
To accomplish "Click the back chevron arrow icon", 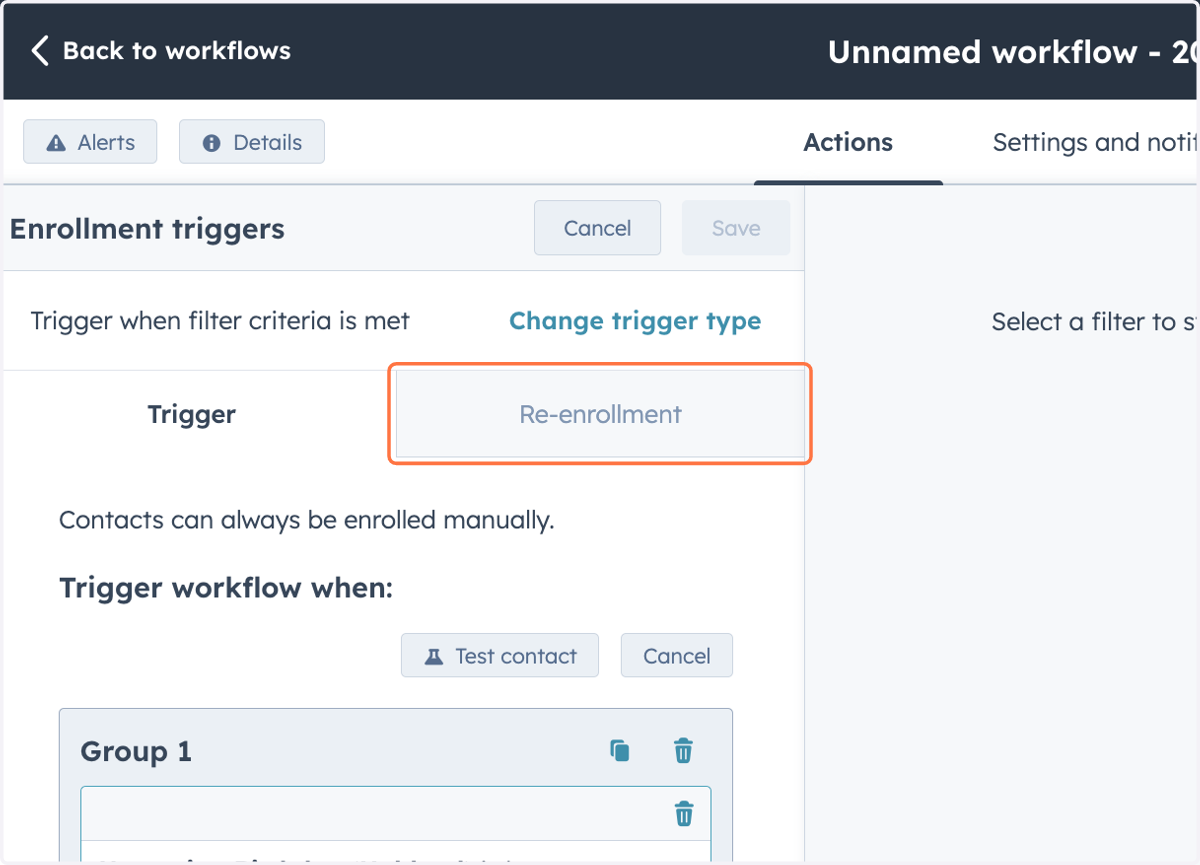I will [40, 51].
